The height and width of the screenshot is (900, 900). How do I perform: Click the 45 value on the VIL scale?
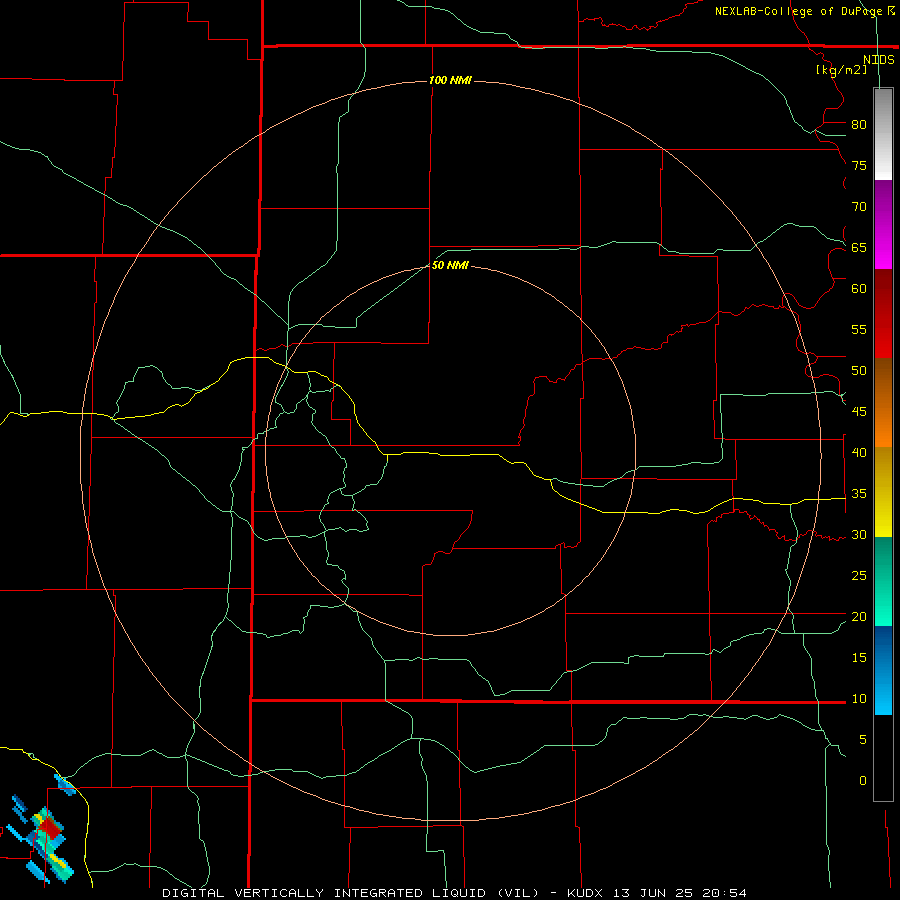coord(859,412)
